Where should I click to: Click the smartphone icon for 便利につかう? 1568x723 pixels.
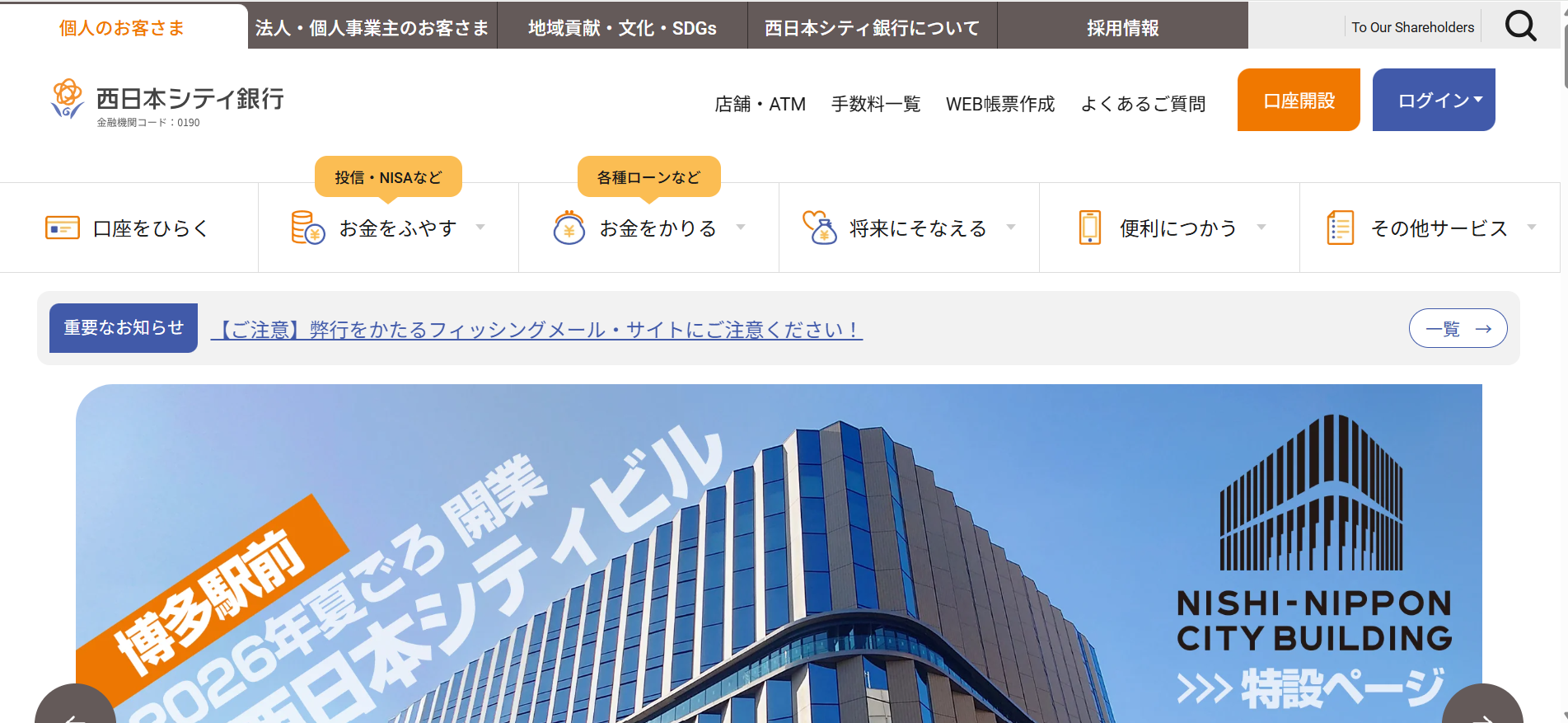[x=1089, y=228]
